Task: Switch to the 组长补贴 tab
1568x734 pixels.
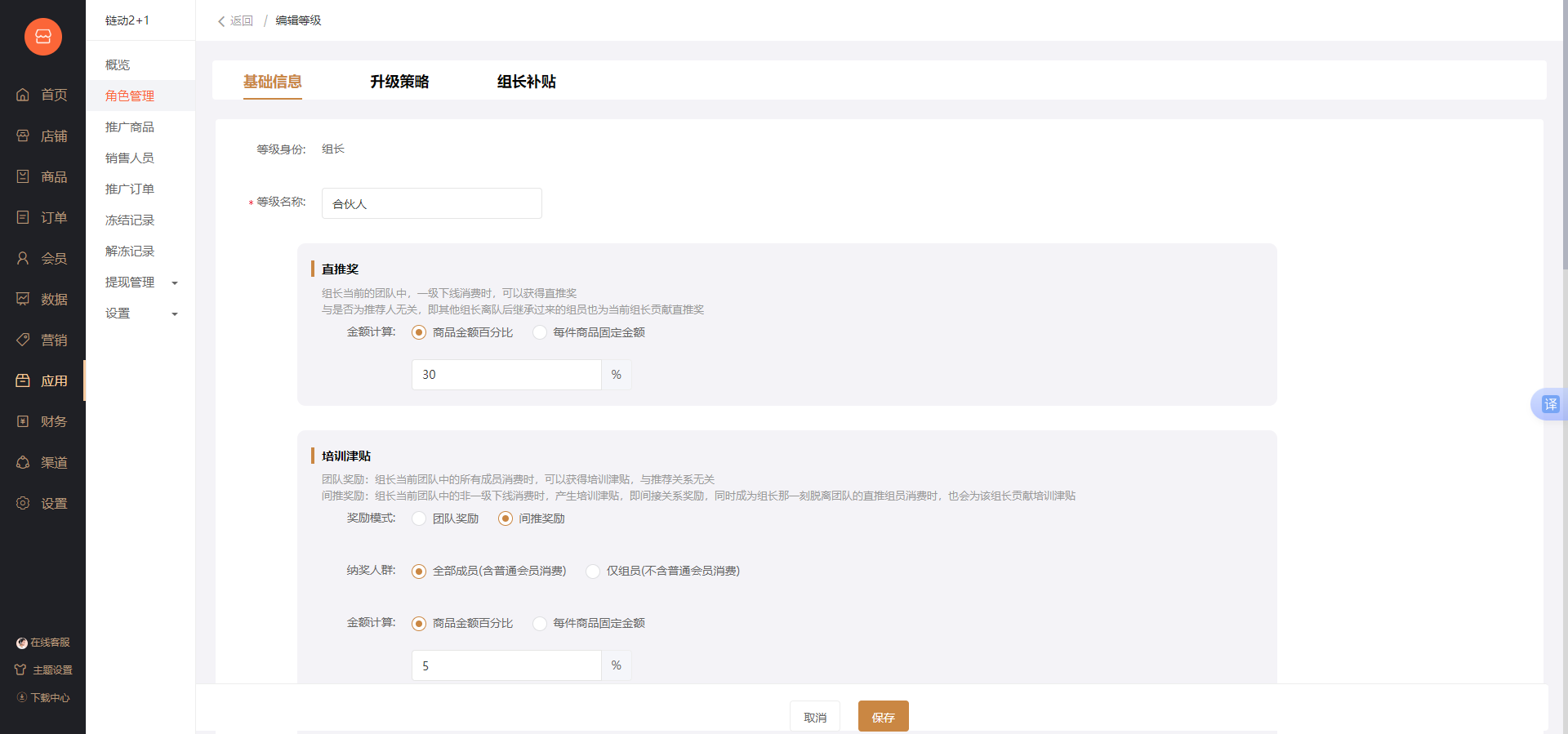Action: point(526,82)
